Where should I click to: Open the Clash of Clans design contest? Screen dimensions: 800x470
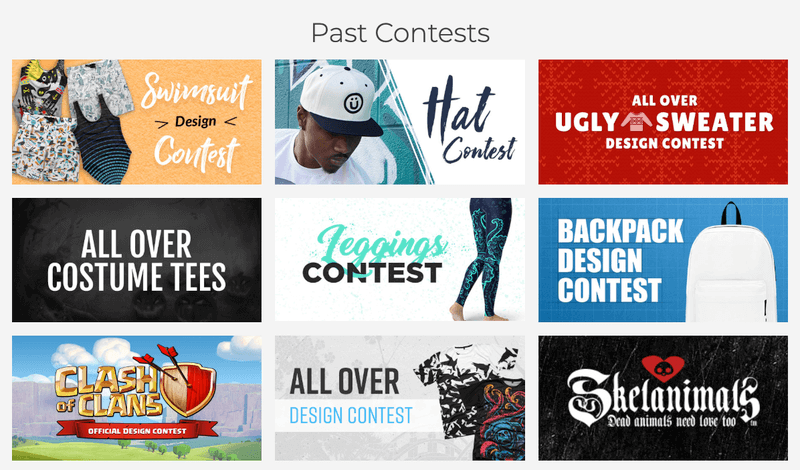pos(137,398)
